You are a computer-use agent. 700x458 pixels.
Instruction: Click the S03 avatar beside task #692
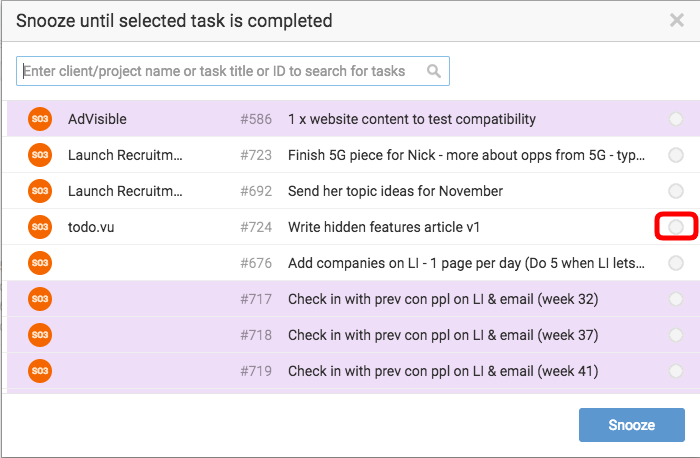(x=40, y=191)
